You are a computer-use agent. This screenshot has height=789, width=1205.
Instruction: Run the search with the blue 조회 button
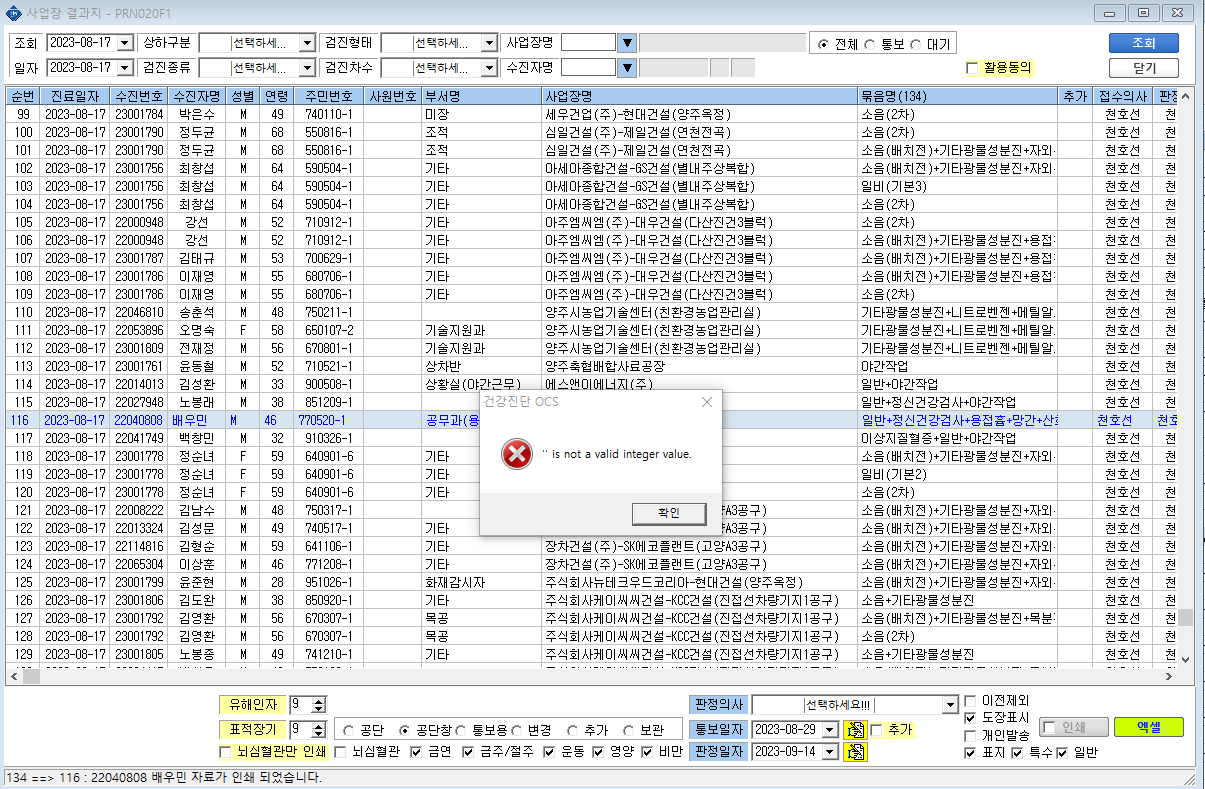[x=1143, y=43]
